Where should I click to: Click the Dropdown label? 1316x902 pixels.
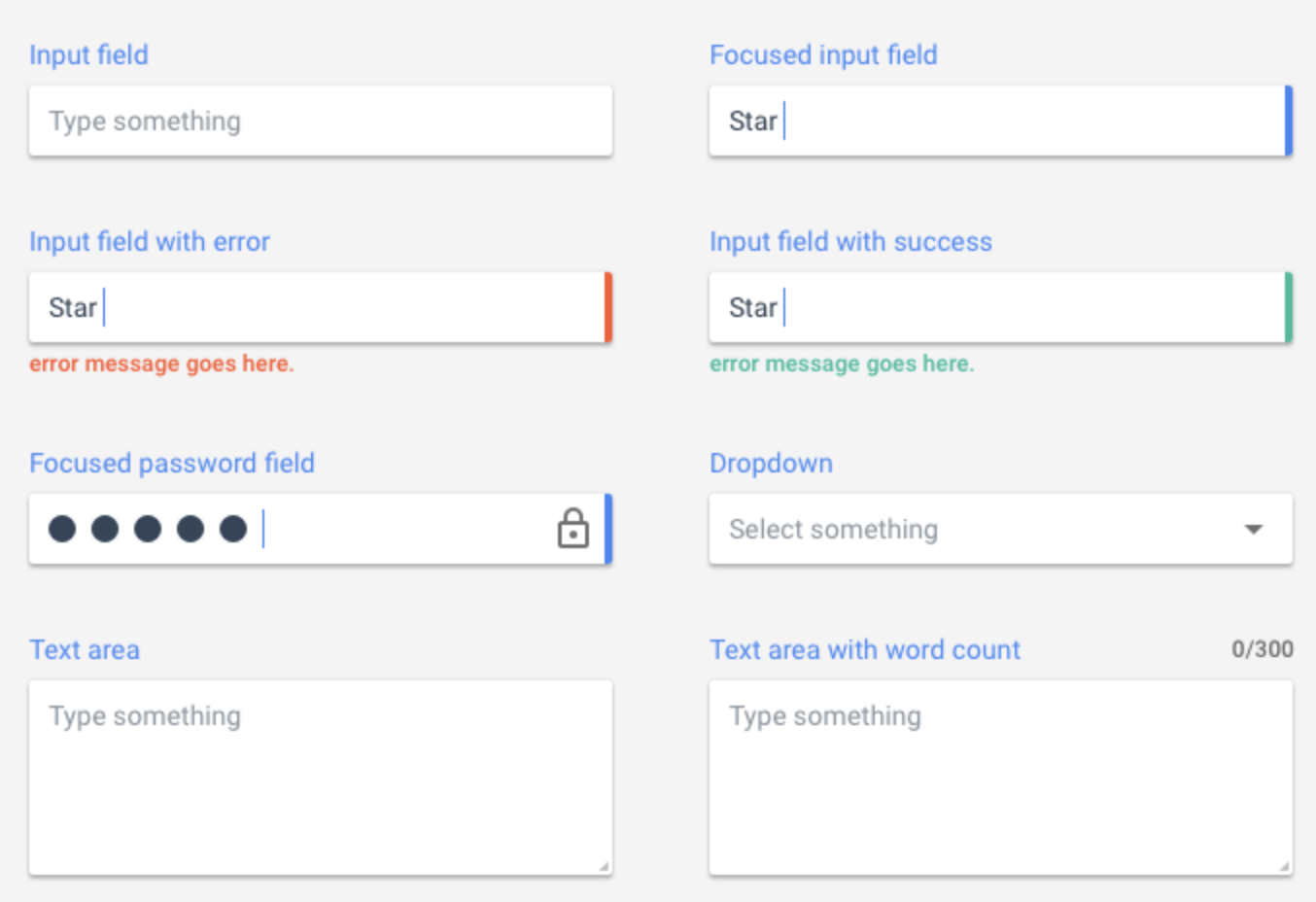[x=771, y=463]
